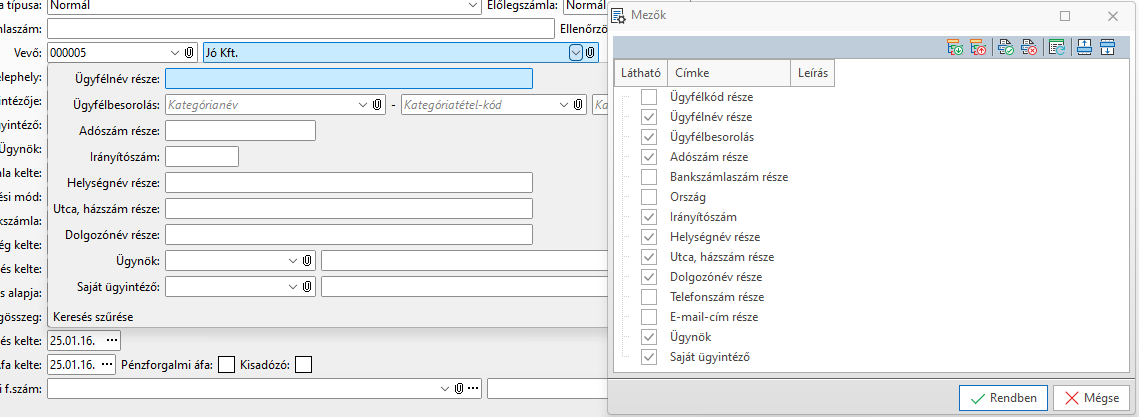Move selected field up icon

1085,48
